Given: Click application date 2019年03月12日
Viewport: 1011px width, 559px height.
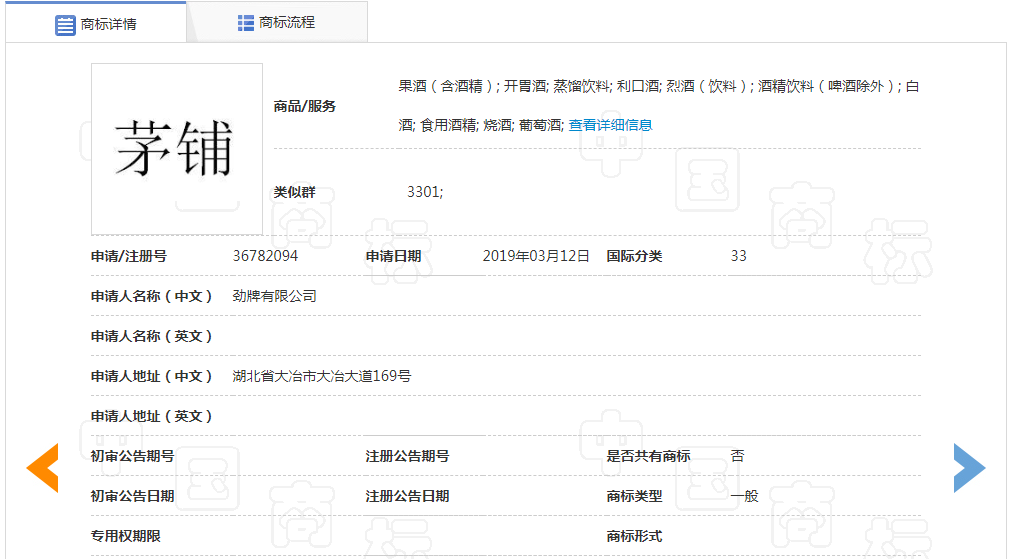Looking at the screenshot, I should tap(536, 256).
